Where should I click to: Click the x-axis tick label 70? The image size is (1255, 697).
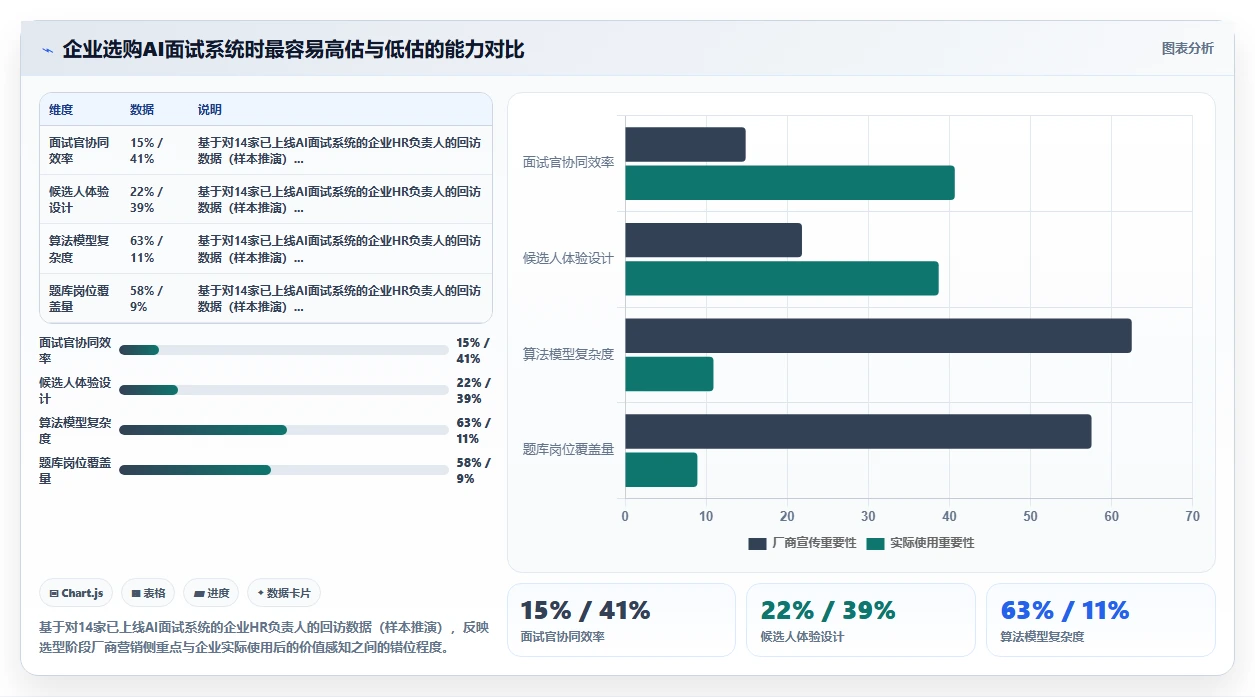[1192, 517]
